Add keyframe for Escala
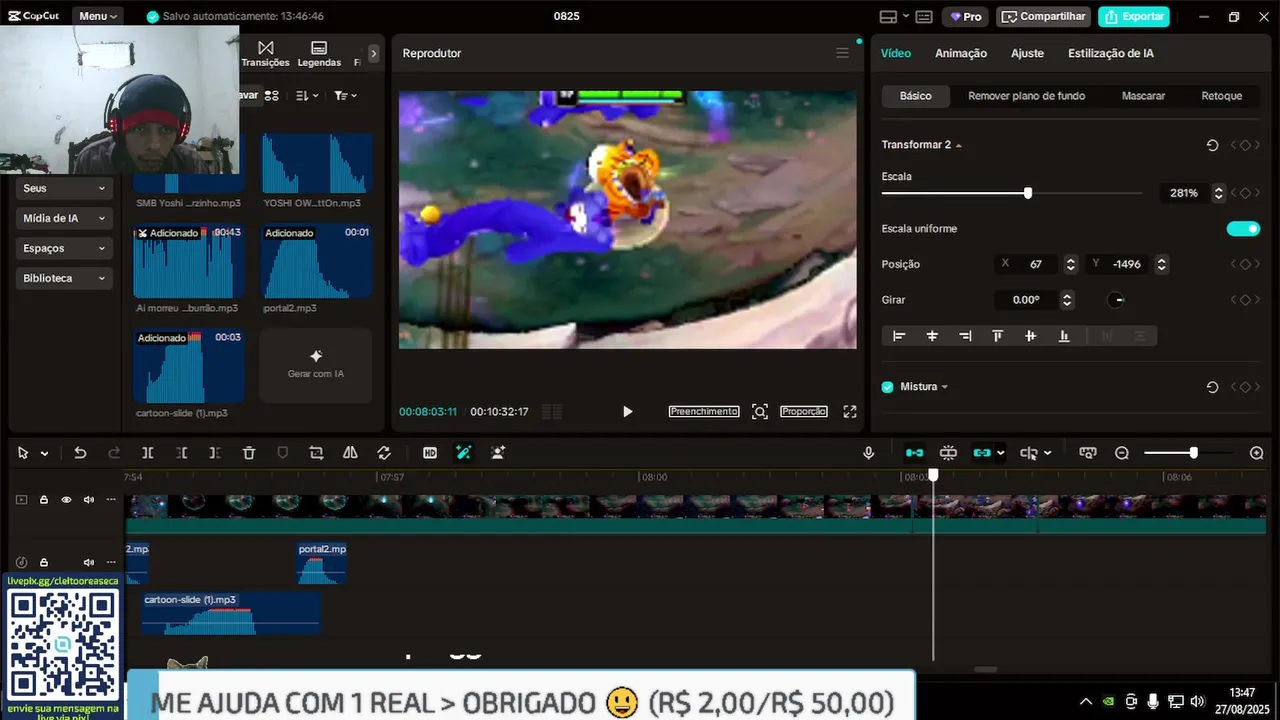The image size is (1280, 720). (x=1245, y=193)
